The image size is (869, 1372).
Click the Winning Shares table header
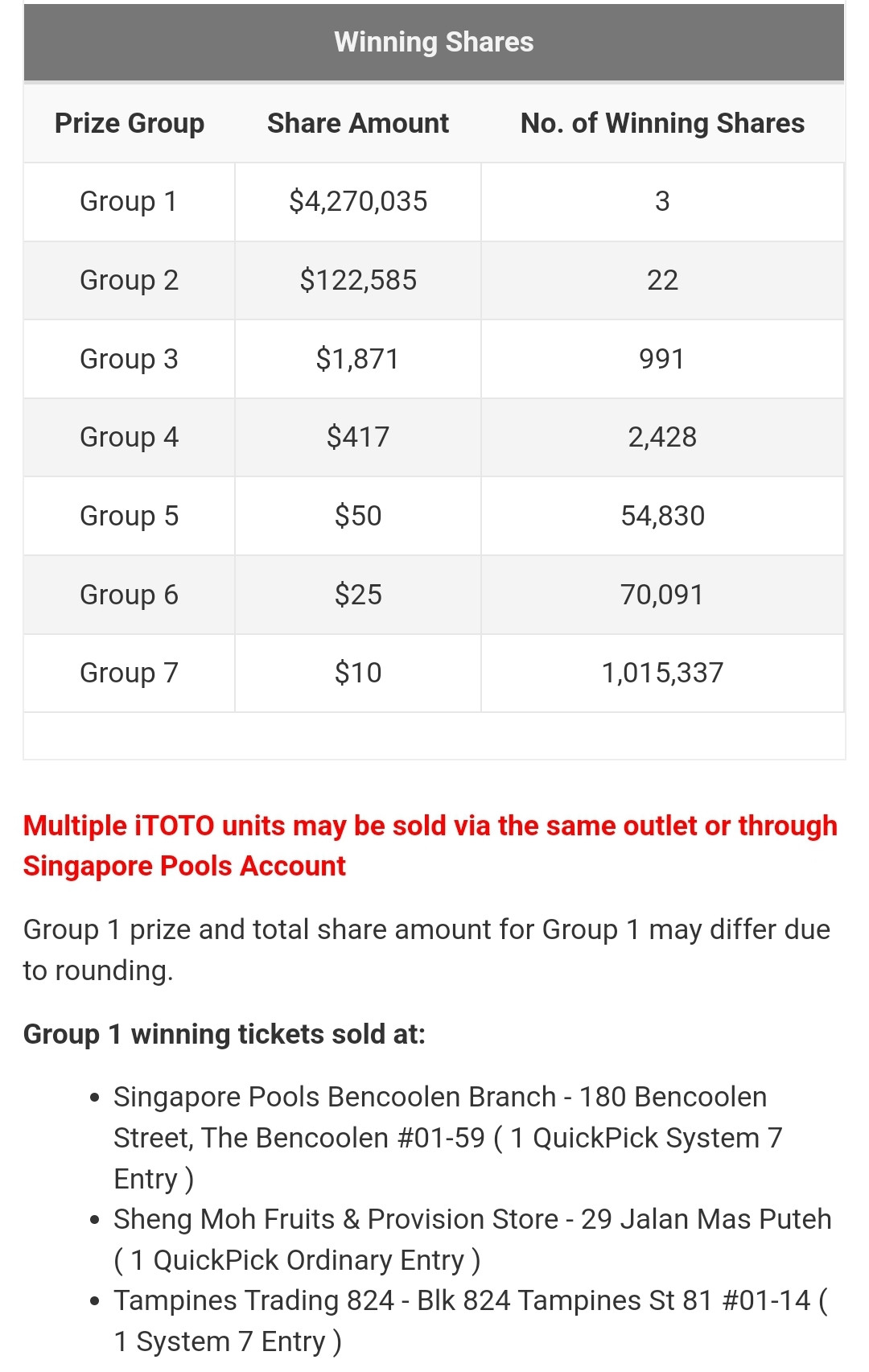[434, 42]
